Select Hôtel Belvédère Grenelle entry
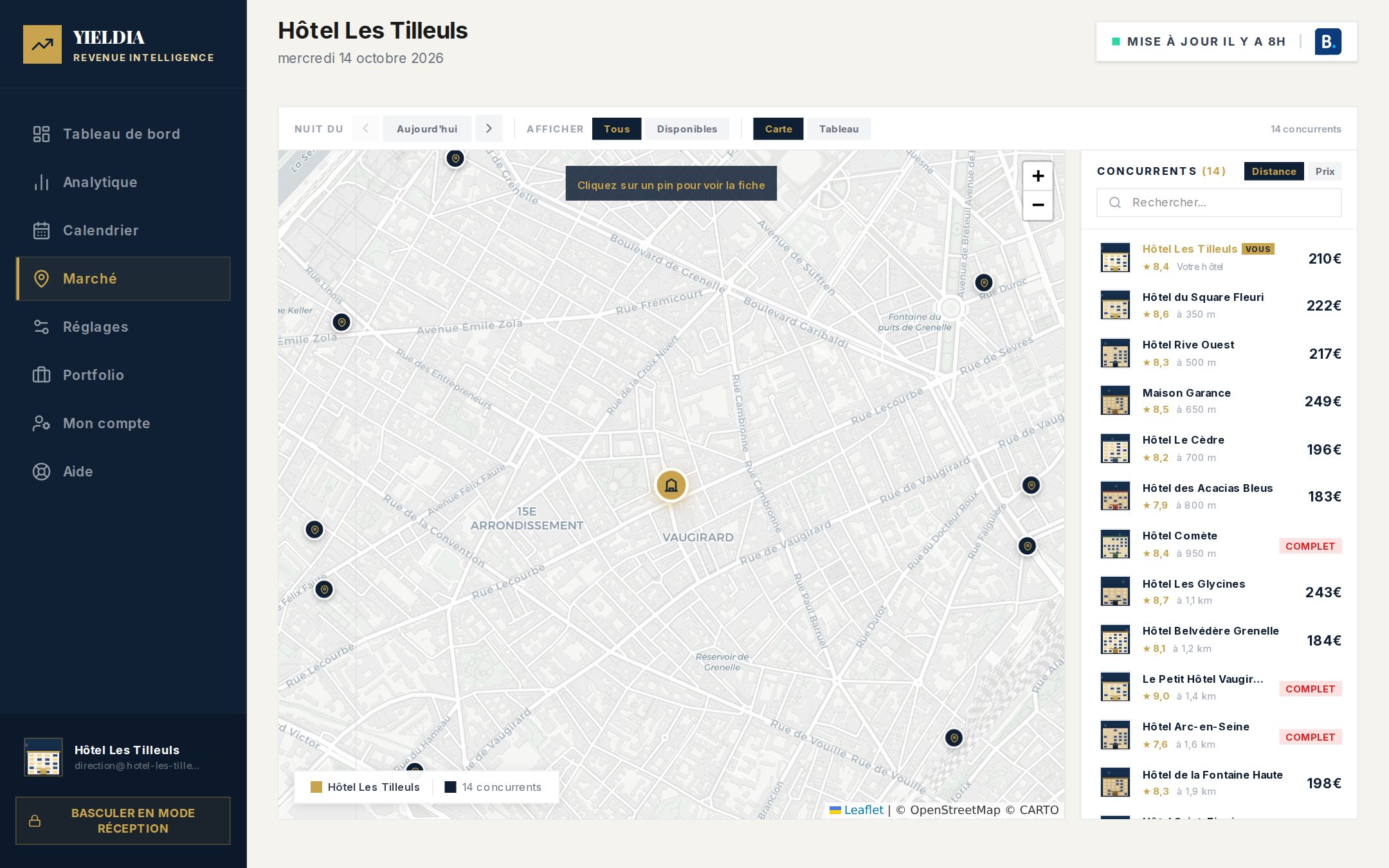This screenshot has height=868, width=1389. tap(1219, 640)
